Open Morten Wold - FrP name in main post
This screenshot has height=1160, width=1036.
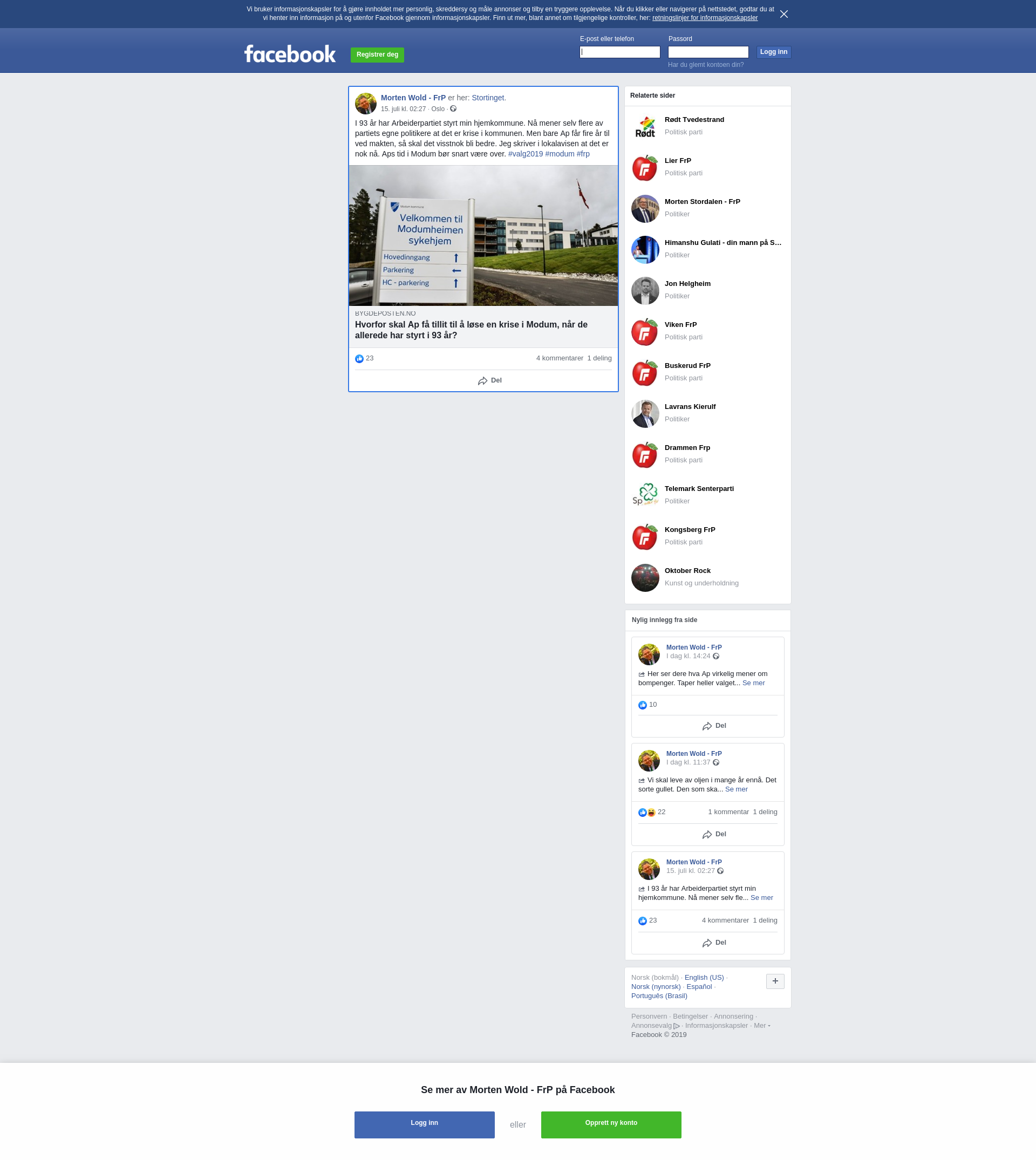pyautogui.click(x=413, y=98)
